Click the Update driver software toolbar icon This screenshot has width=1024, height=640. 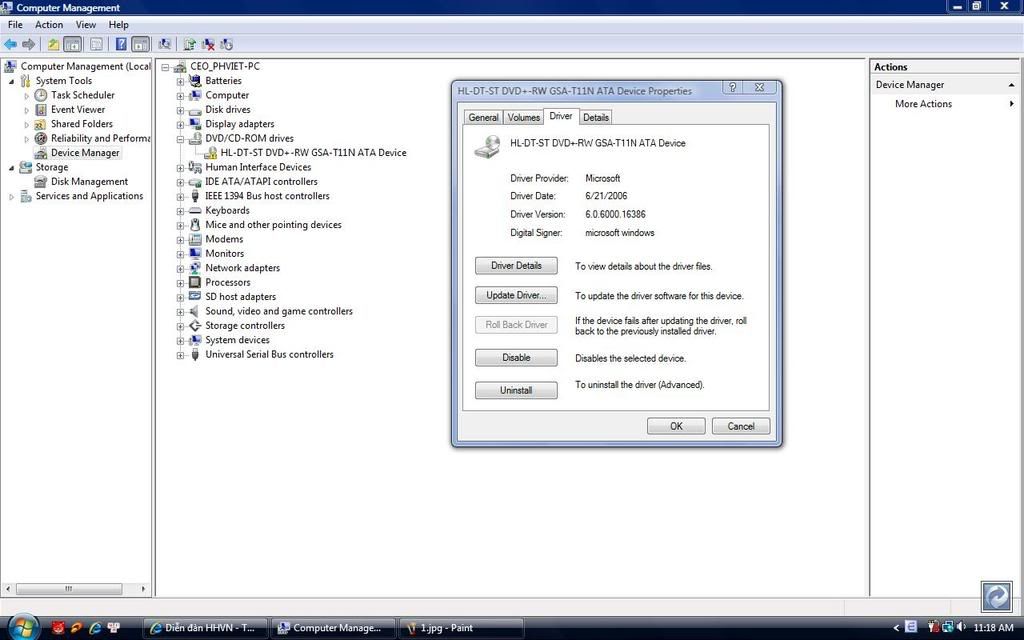[x=189, y=44]
